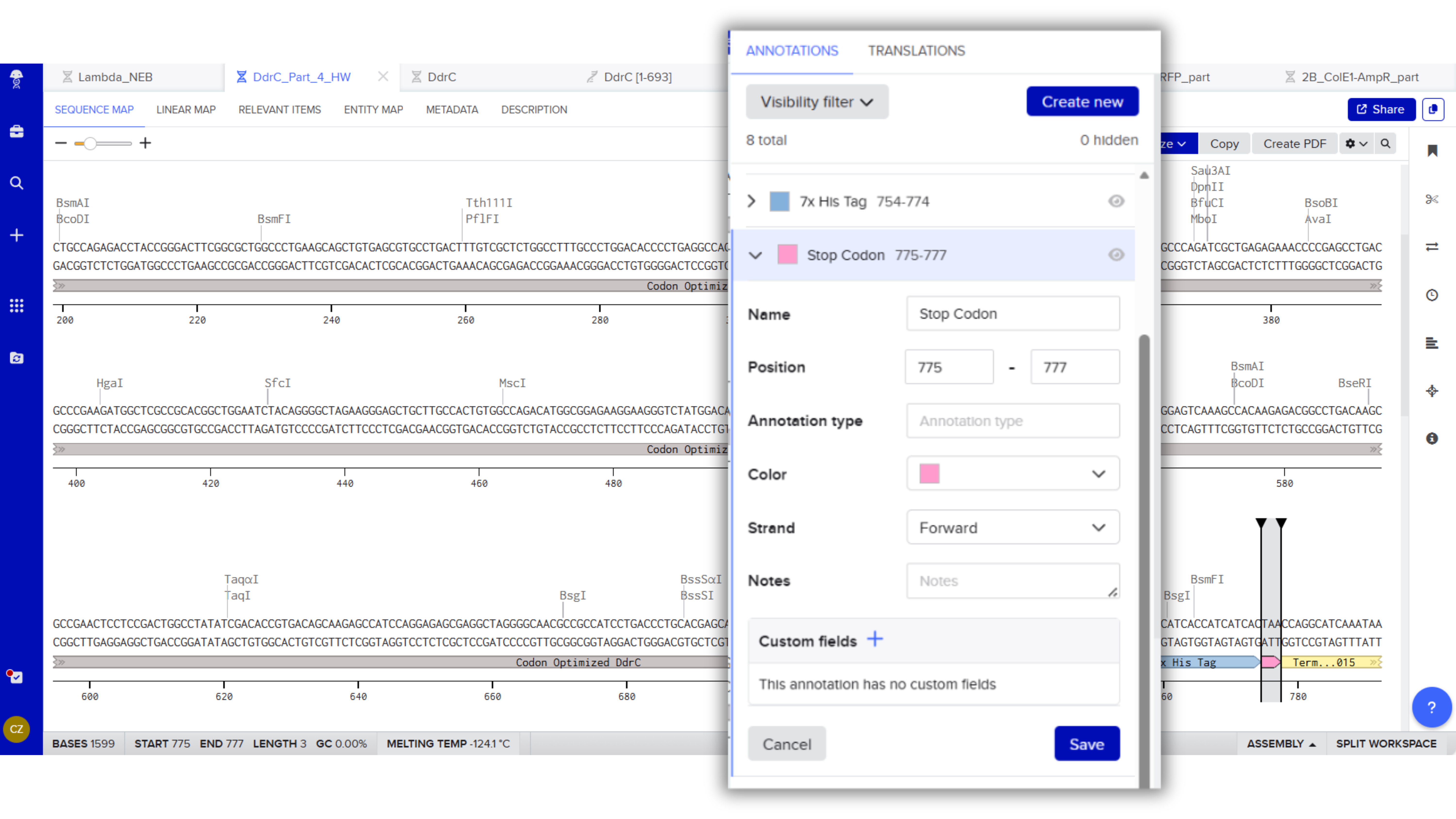Open the applications grid sidebar icon
The width and height of the screenshot is (1456, 819).
[17, 305]
